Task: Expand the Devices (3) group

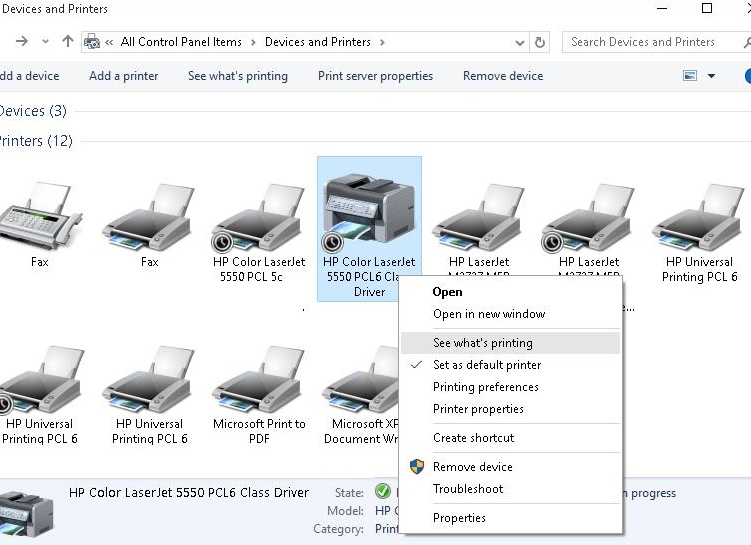Action: (x=33, y=111)
